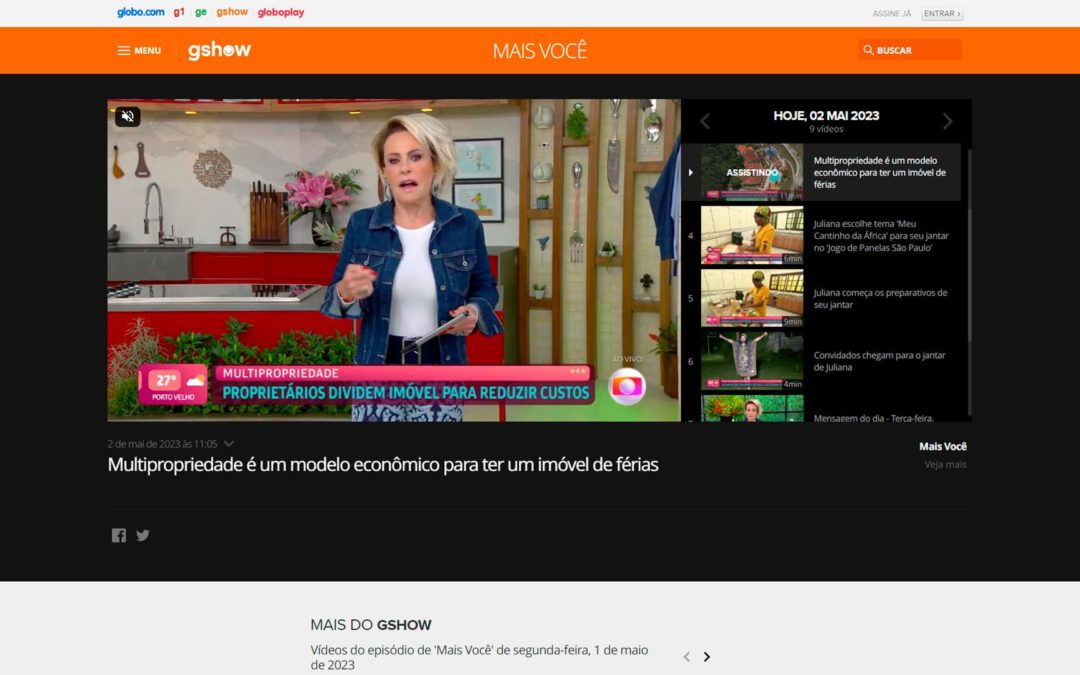
Task: Click title 'Juliana começa os preparativos de seu jantar'
Action: point(880,298)
